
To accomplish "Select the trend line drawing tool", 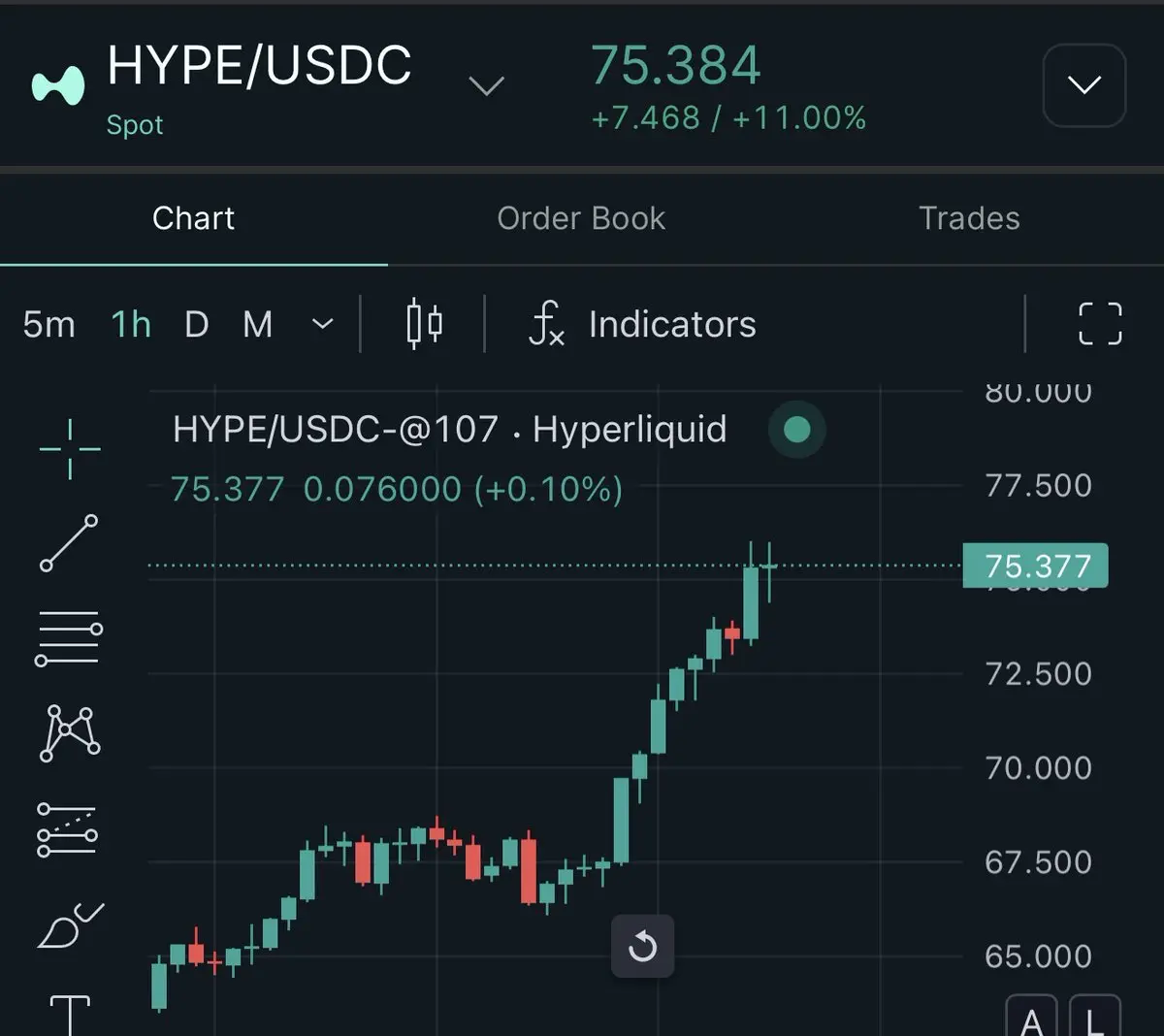I will tap(69, 543).
